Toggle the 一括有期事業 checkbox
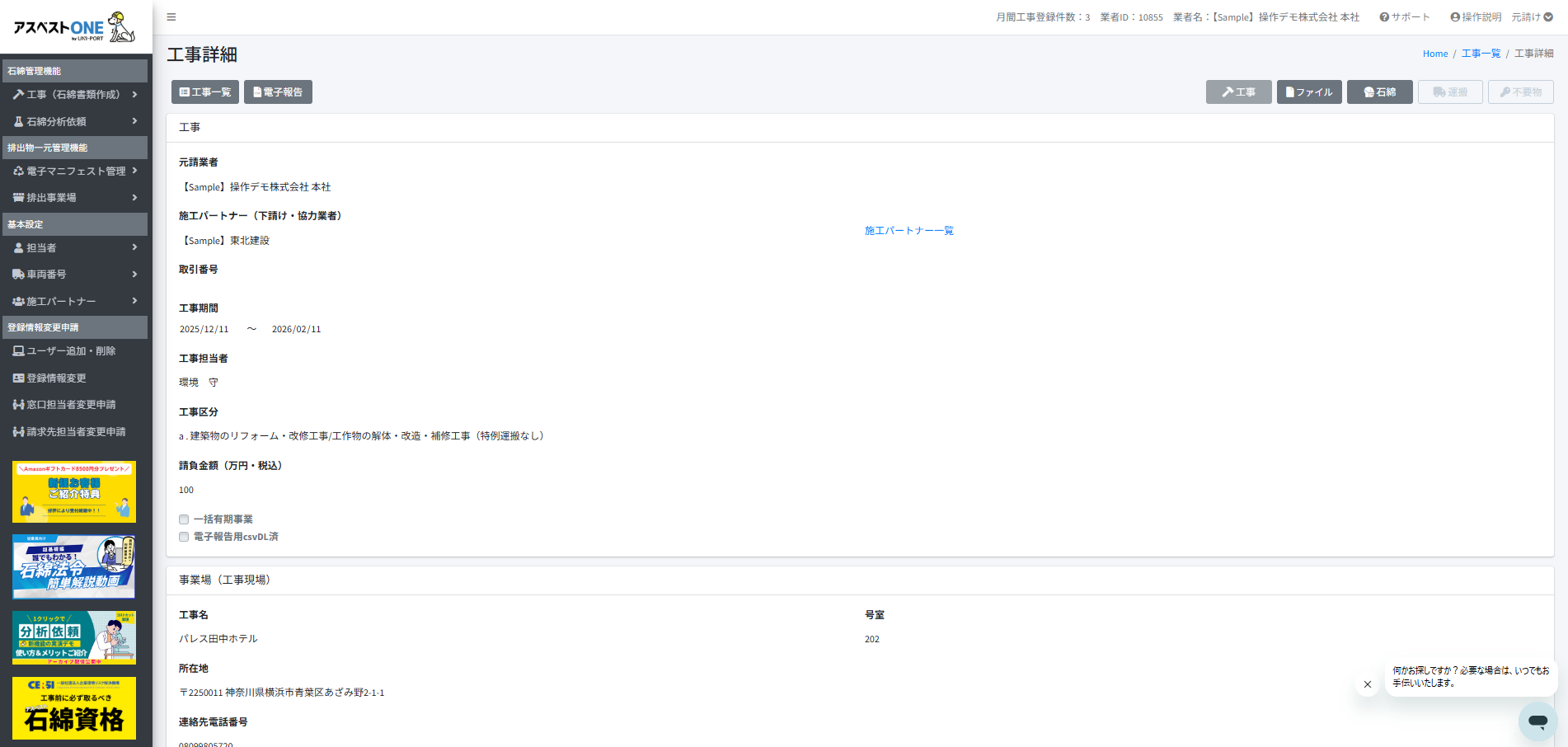Image resolution: width=1568 pixels, height=747 pixels. (x=184, y=519)
